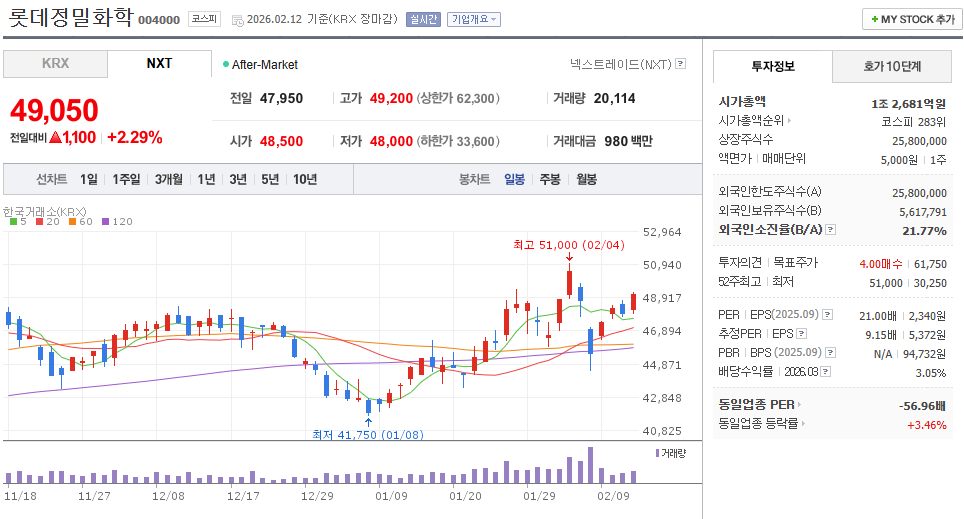
Task: Open the 기업개요 dropdown
Action: (x=473, y=20)
